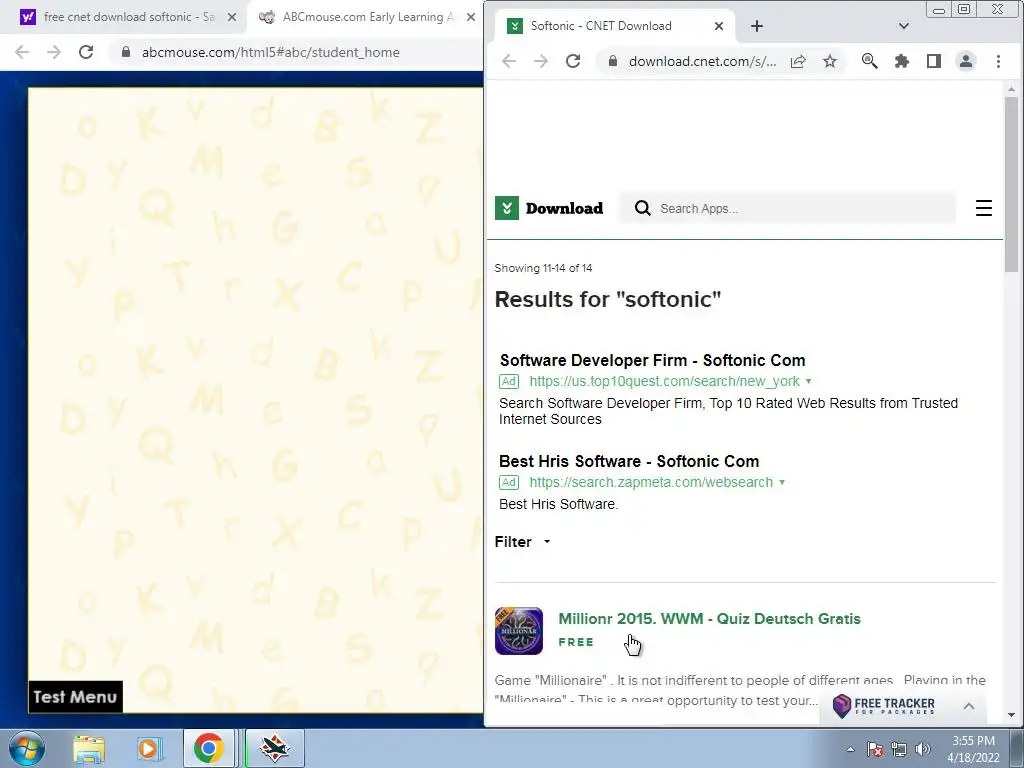Select the Softonic - CNET Download tab
Viewport: 1024px width, 768px height.
pos(601,26)
